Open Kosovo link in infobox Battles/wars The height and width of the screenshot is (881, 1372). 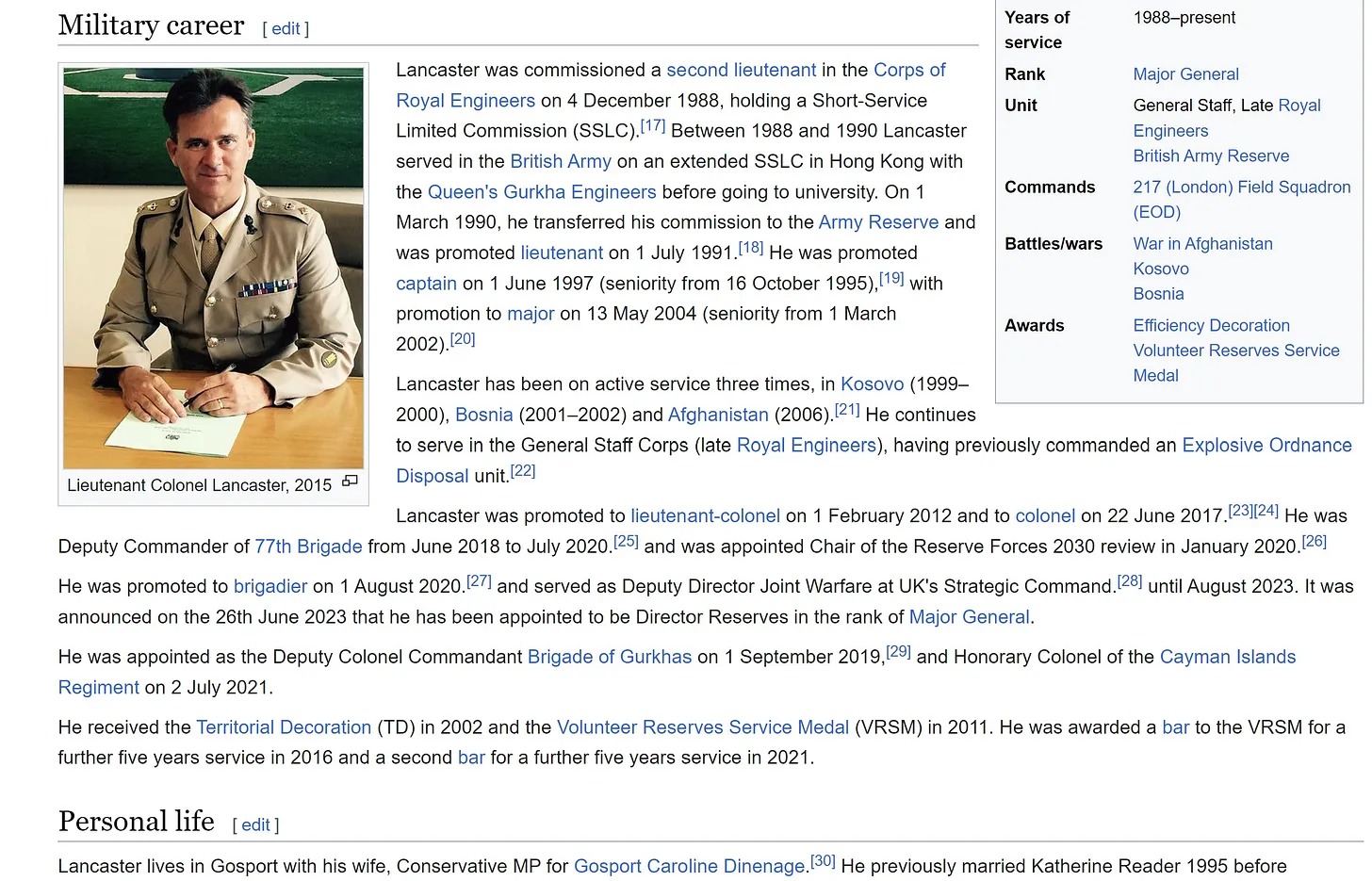point(1161,269)
